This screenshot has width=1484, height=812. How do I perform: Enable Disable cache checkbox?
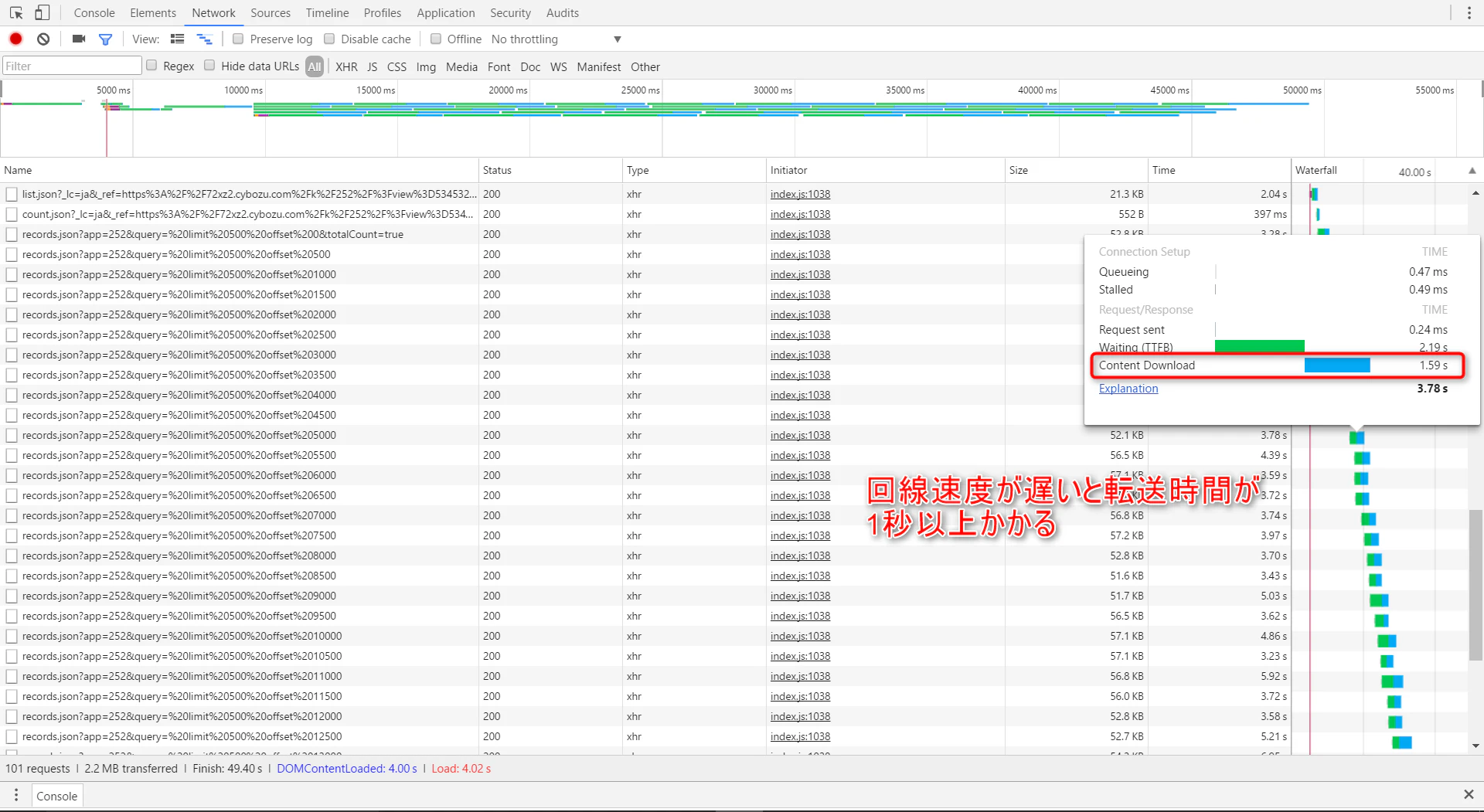point(329,39)
